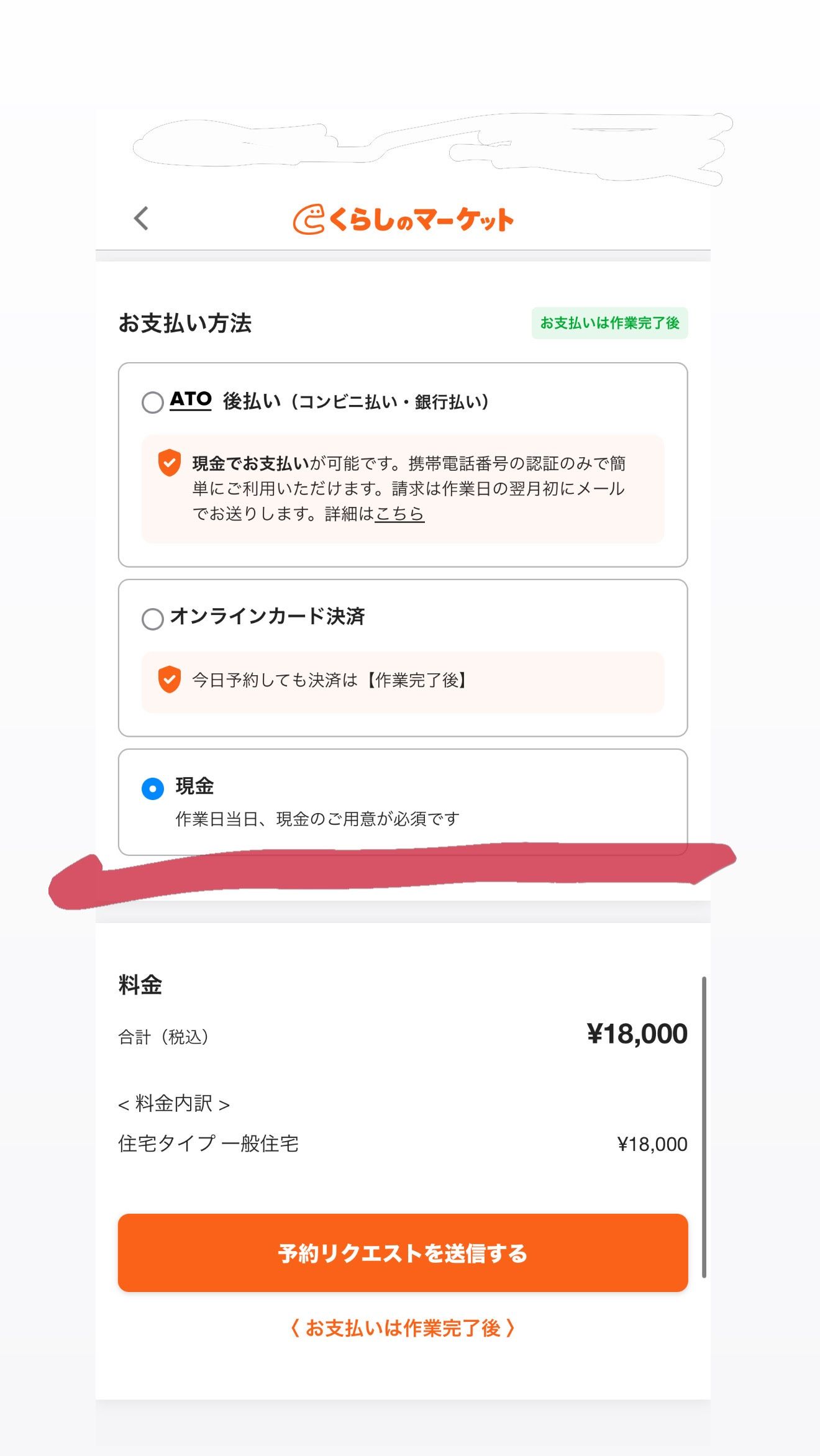Image resolution: width=820 pixels, height=1456 pixels.
Task: Click the green お支払いは作業完了後 badge
Action: [x=609, y=323]
